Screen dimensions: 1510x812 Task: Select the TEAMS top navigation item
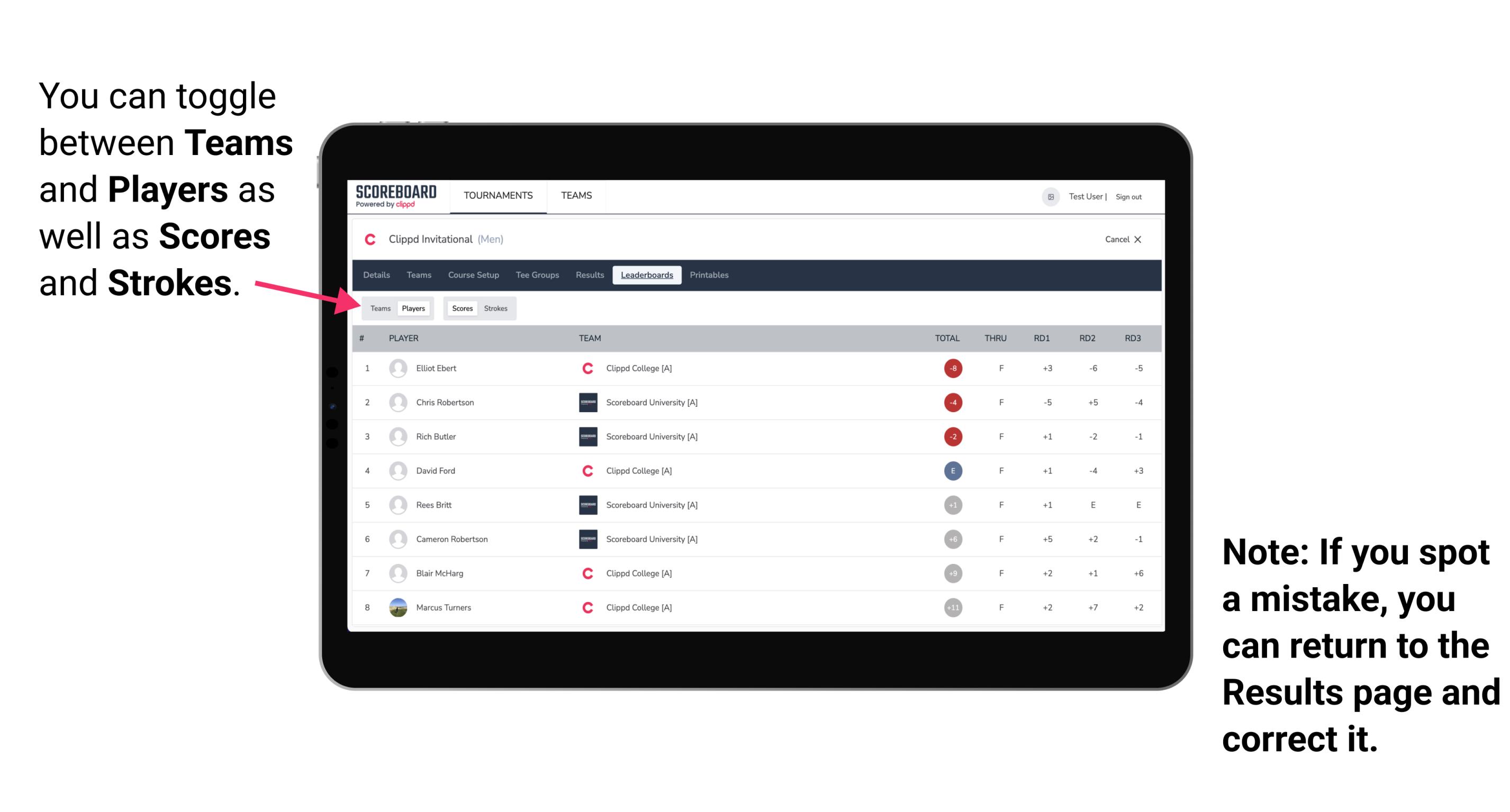point(575,196)
